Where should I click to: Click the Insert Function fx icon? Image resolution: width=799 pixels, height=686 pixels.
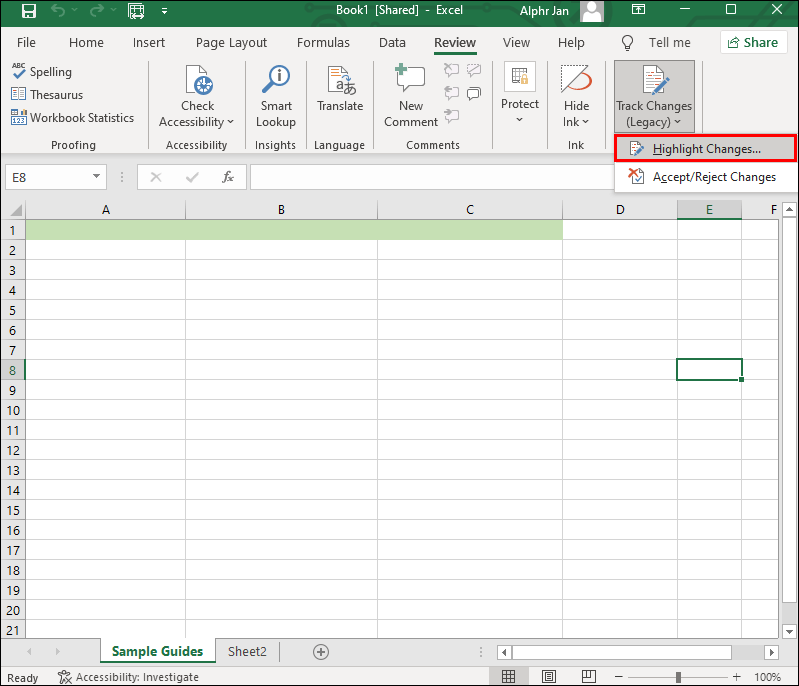(227, 177)
